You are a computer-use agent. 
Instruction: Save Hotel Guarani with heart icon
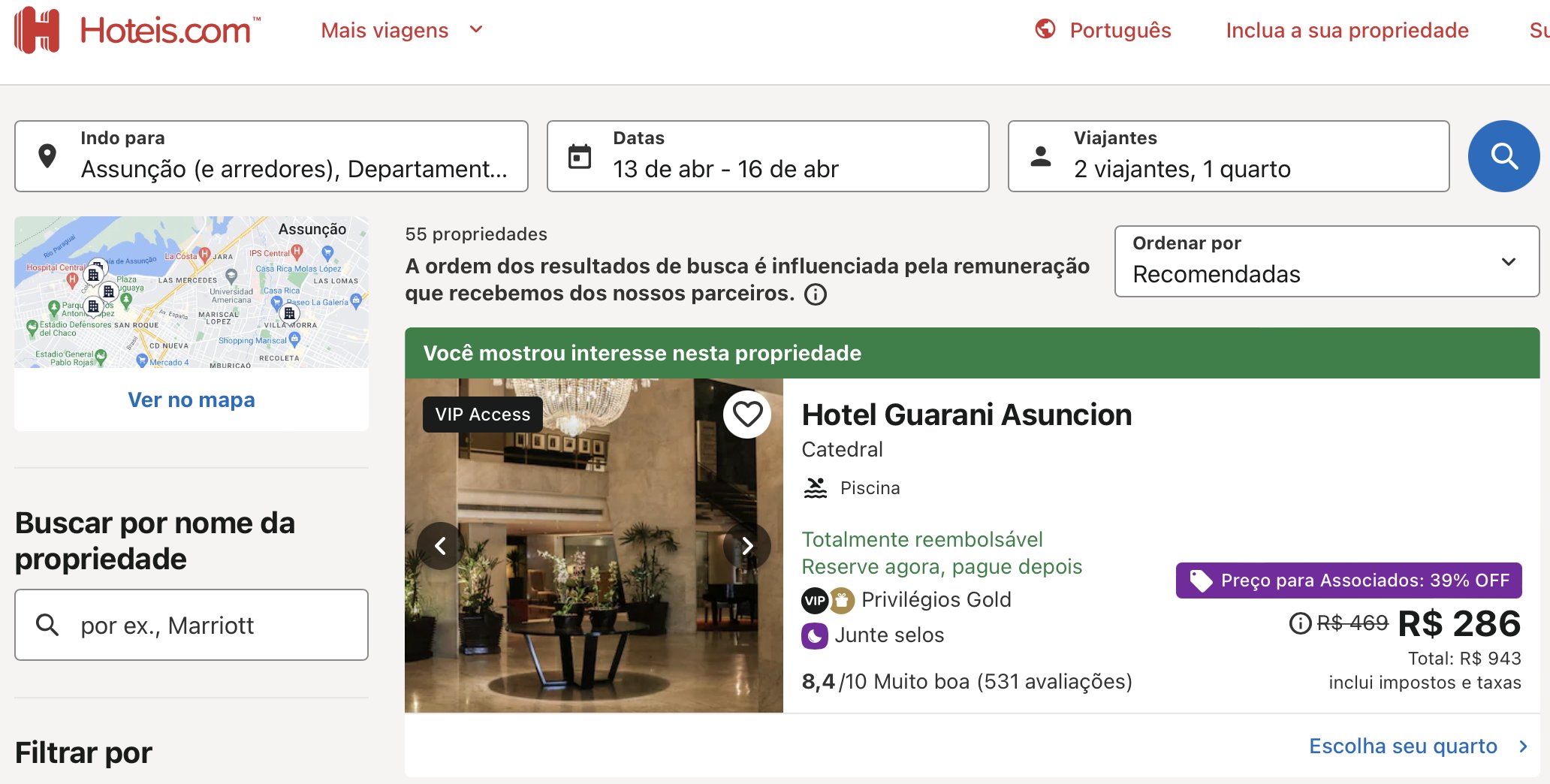(x=747, y=415)
